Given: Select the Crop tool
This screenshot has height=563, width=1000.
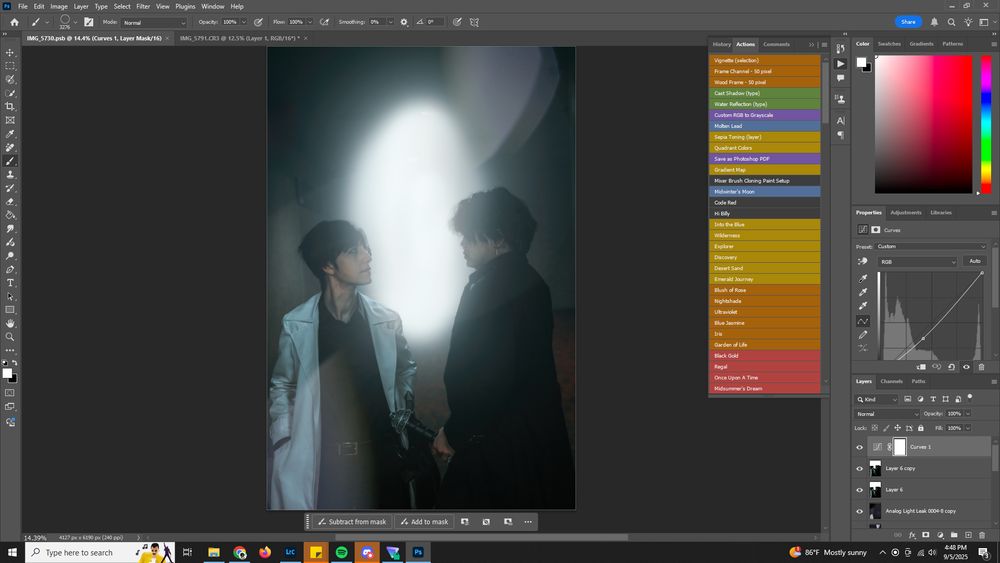Looking at the screenshot, I should tap(11, 106).
